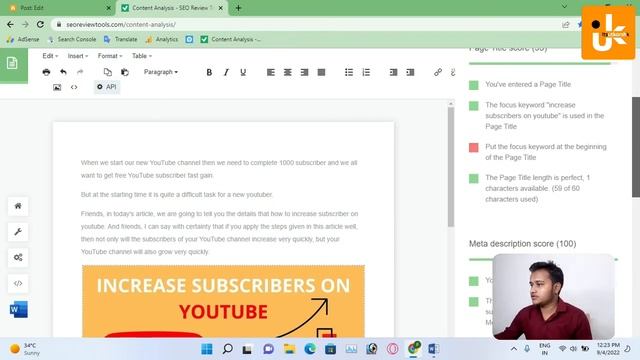Image resolution: width=640 pixels, height=360 pixels.
Task: Insert a numbered list
Action: coord(366,72)
